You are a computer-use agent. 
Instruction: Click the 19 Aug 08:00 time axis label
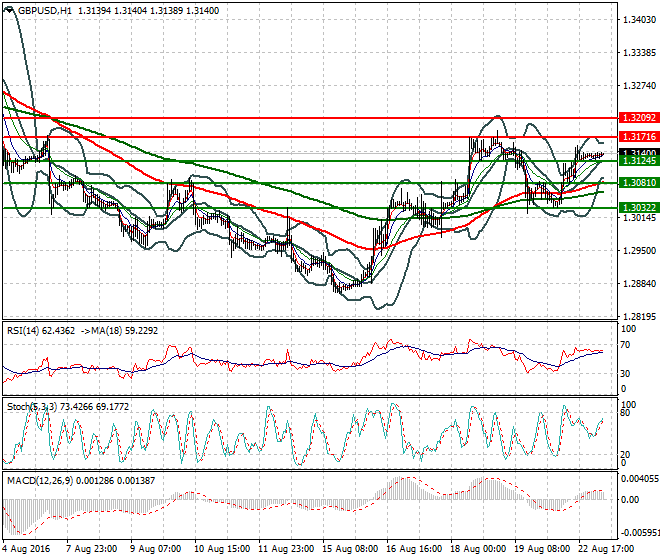[542, 549]
